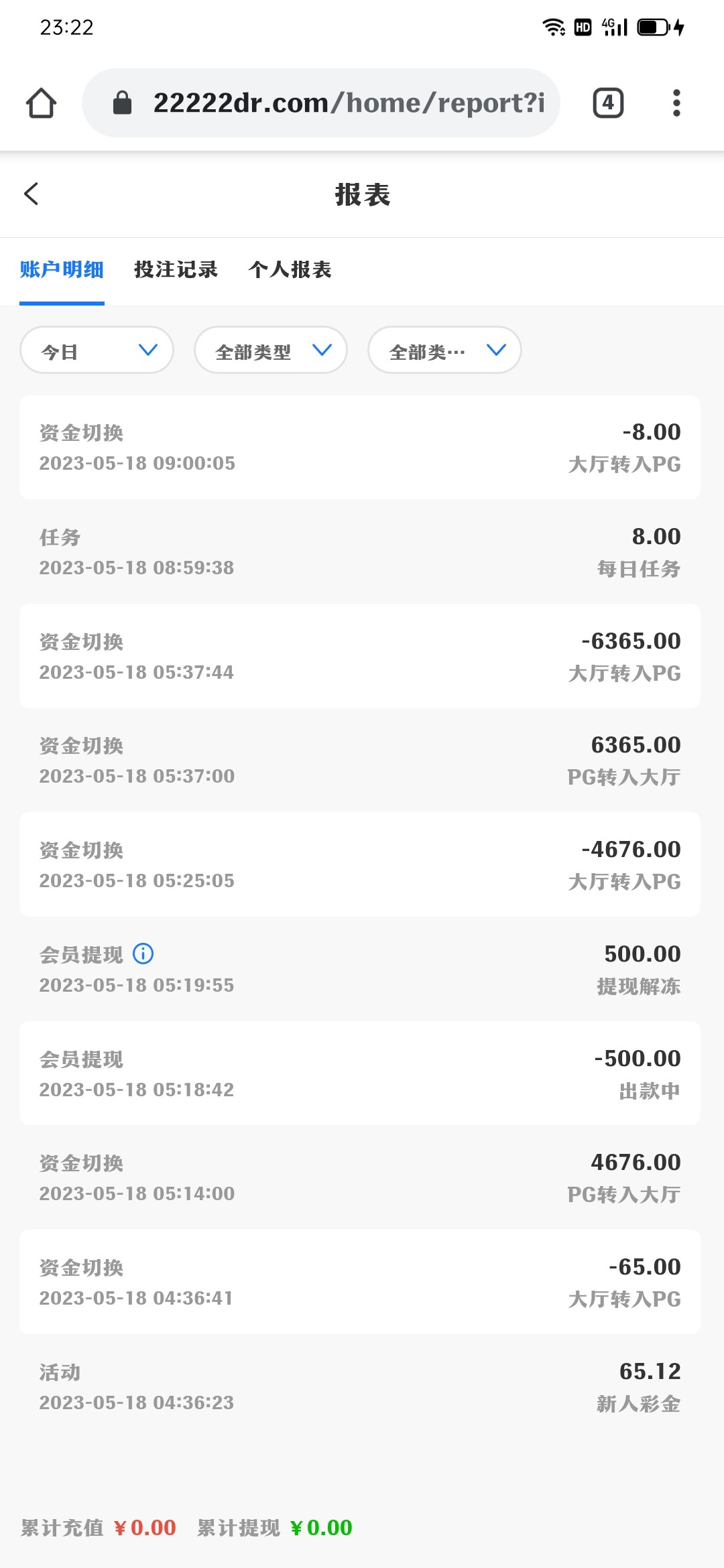Open the 8.00 每日任务 record
Screen dimensions: 724x1568
pyautogui.click(x=360, y=551)
